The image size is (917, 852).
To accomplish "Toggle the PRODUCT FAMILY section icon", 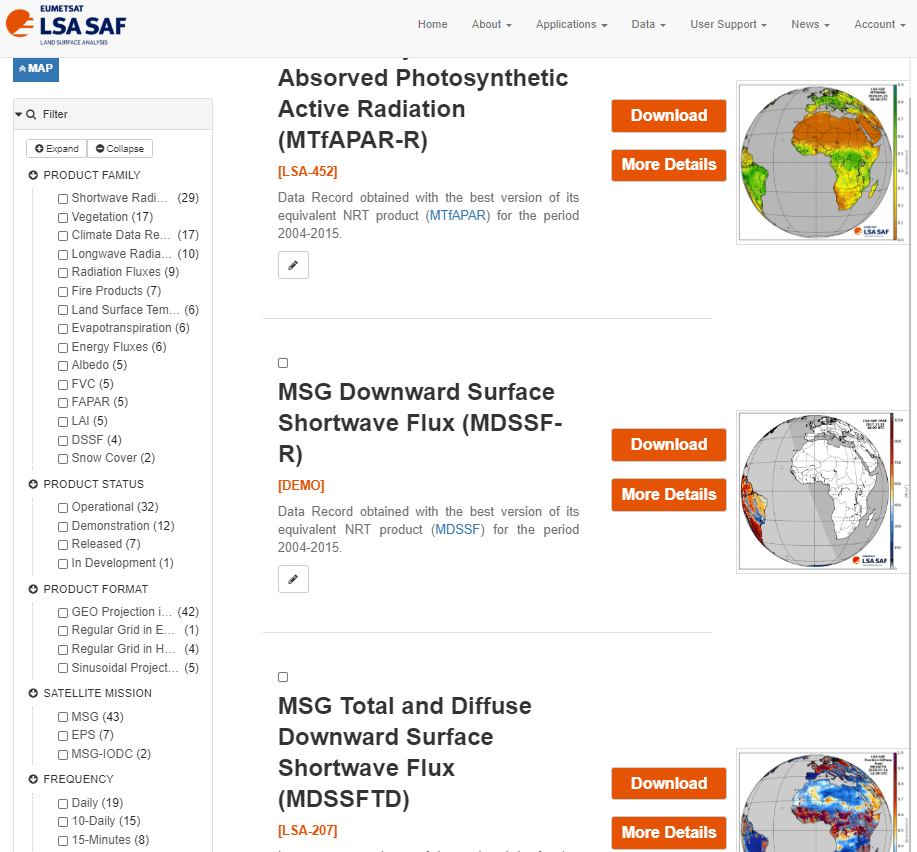I will pyautogui.click(x=33, y=175).
